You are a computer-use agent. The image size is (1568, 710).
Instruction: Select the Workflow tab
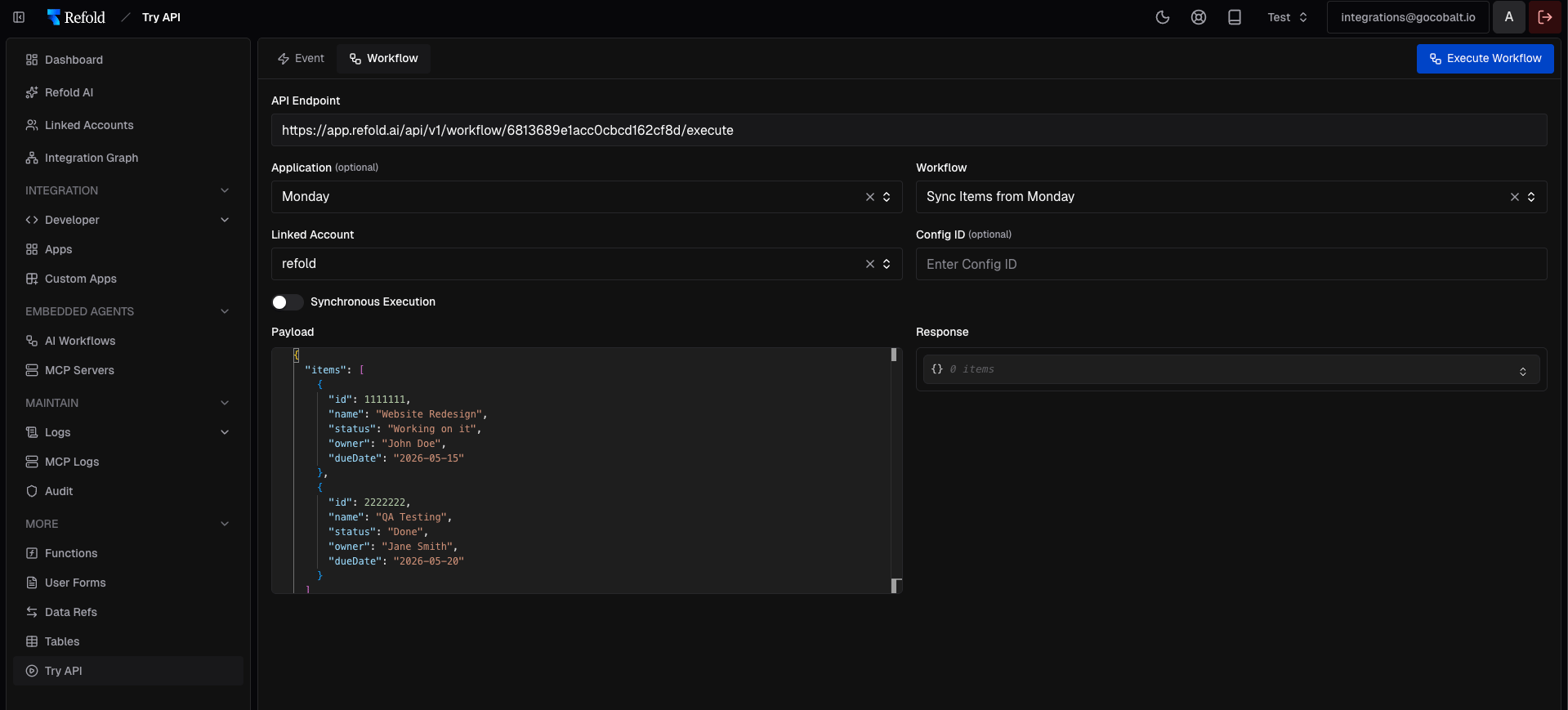click(383, 58)
